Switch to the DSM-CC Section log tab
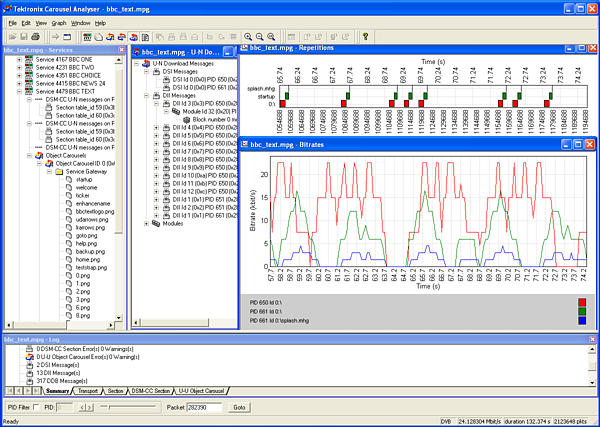The width and height of the screenshot is (600, 427). click(150, 391)
